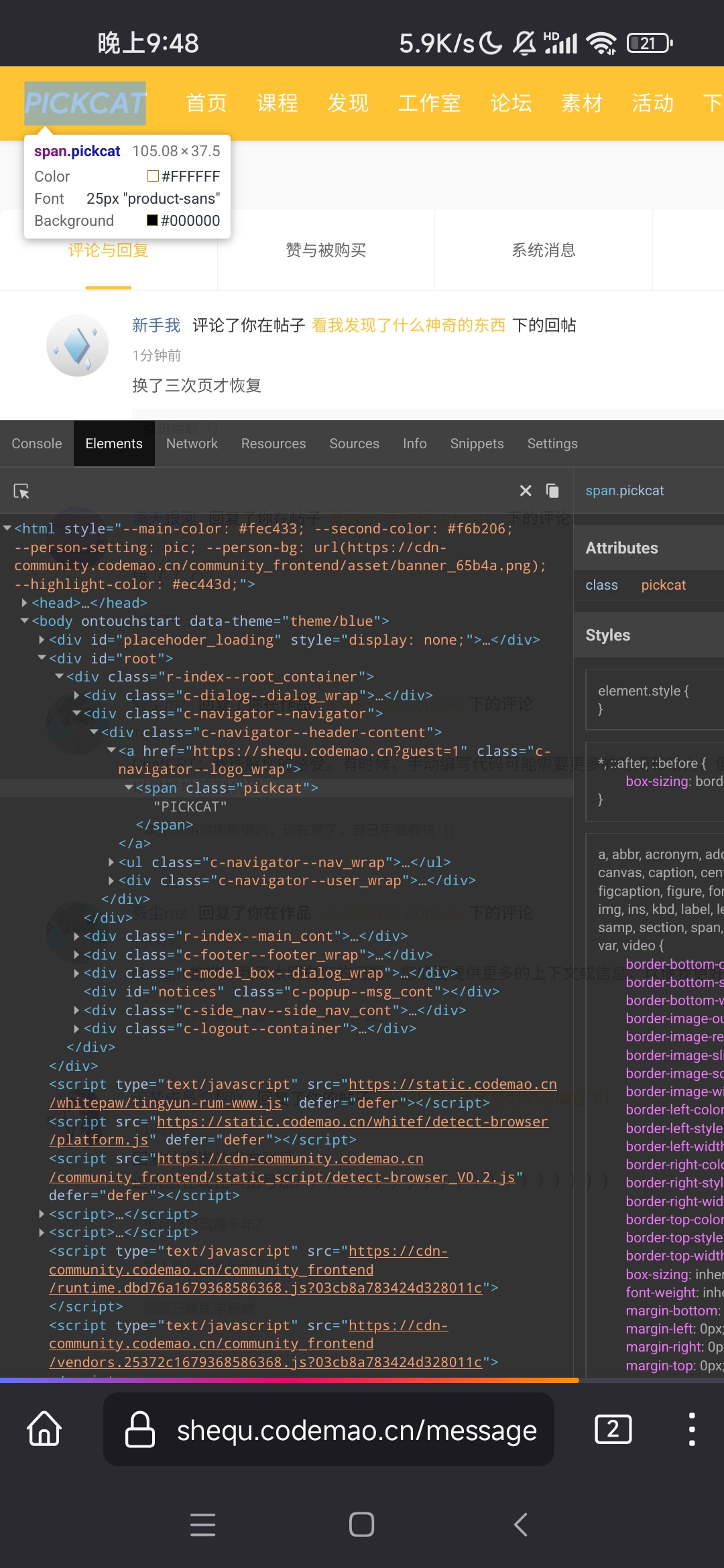The image size is (724, 1568).
Task: Switch to the Sources tab
Action: pos(354,444)
